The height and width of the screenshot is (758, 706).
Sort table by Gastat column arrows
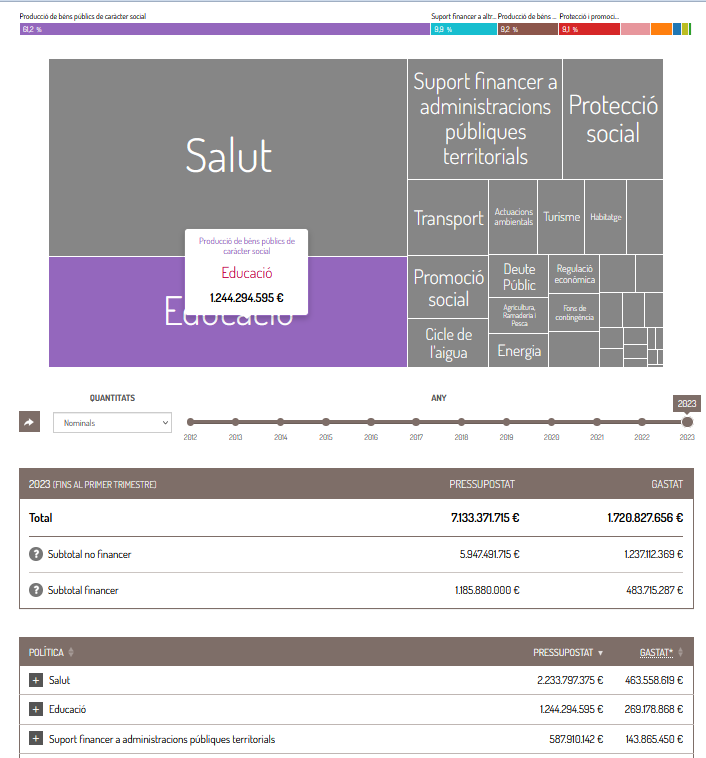click(680, 652)
